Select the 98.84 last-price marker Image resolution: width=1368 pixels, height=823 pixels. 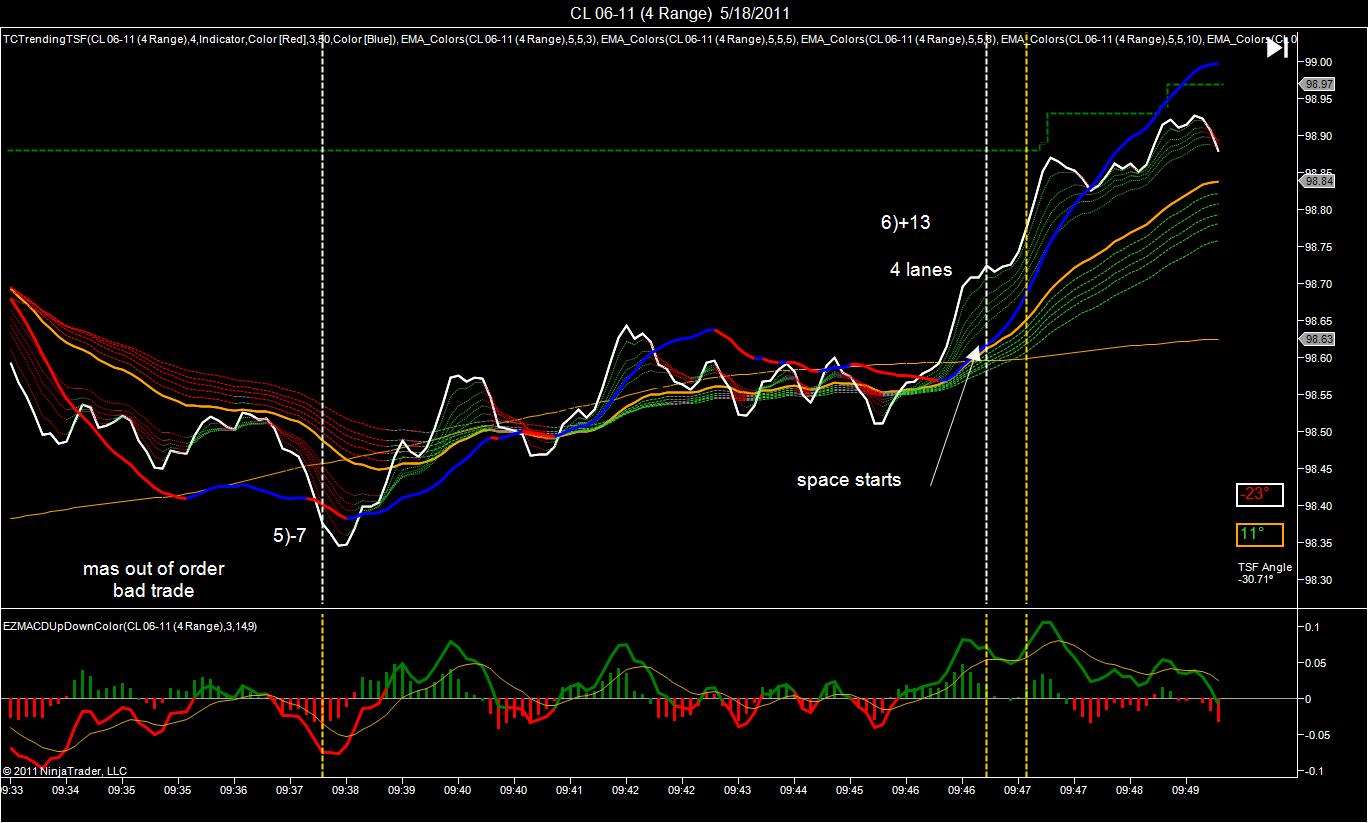[x=1319, y=181]
